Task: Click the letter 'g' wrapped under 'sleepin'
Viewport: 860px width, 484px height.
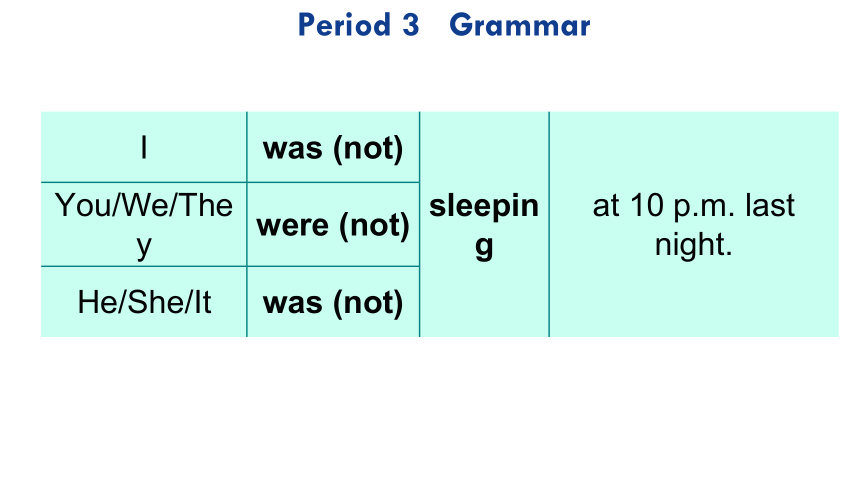Action: (484, 247)
